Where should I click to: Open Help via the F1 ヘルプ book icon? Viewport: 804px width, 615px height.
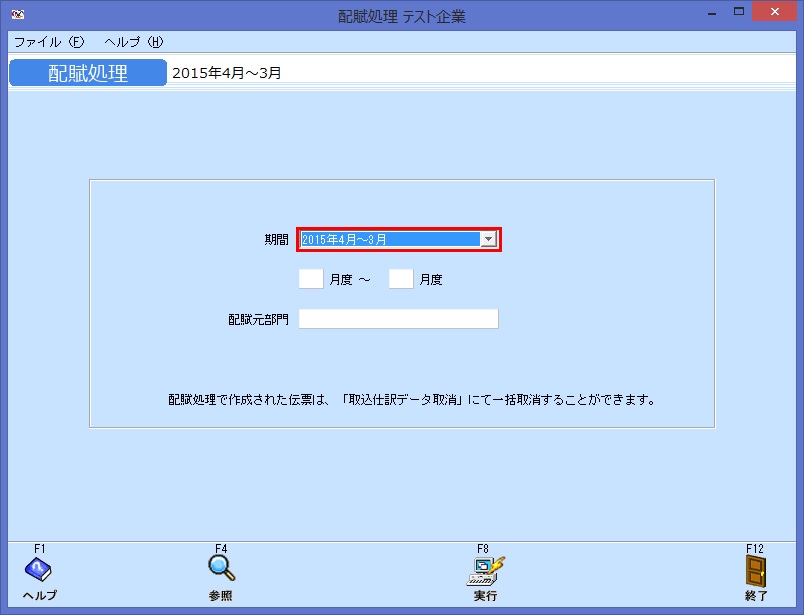point(36,570)
